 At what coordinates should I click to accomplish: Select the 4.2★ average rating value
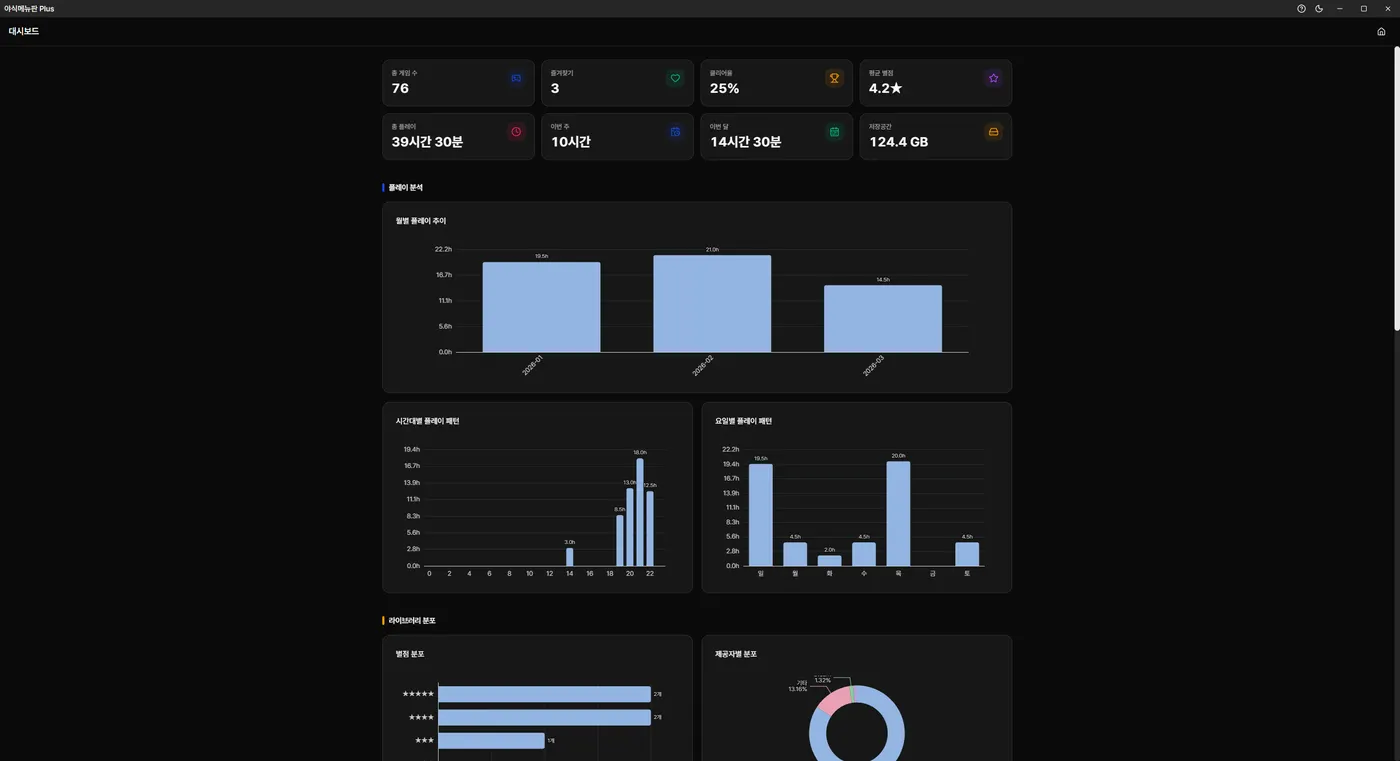tap(885, 88)
